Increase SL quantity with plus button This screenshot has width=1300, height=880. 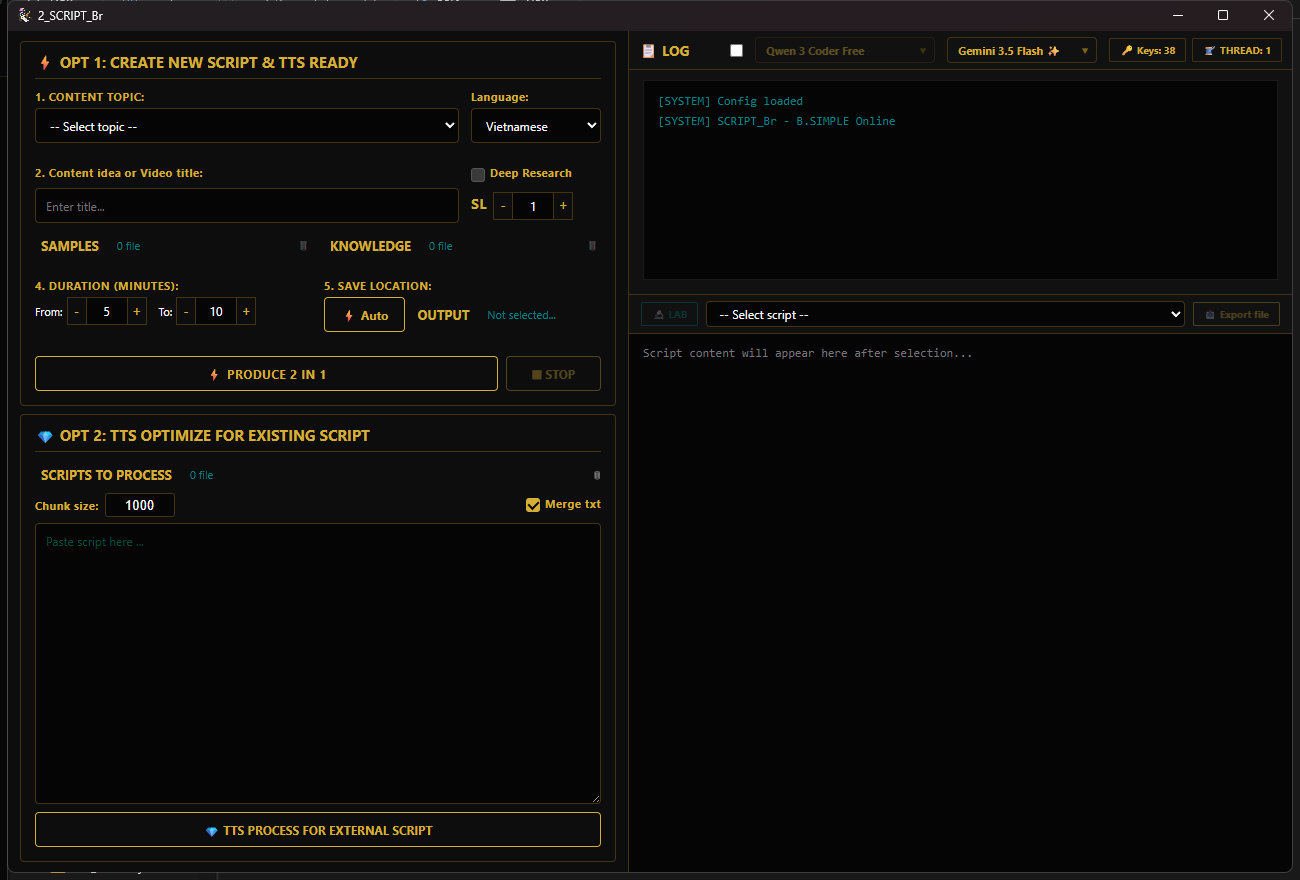[563, 206]
